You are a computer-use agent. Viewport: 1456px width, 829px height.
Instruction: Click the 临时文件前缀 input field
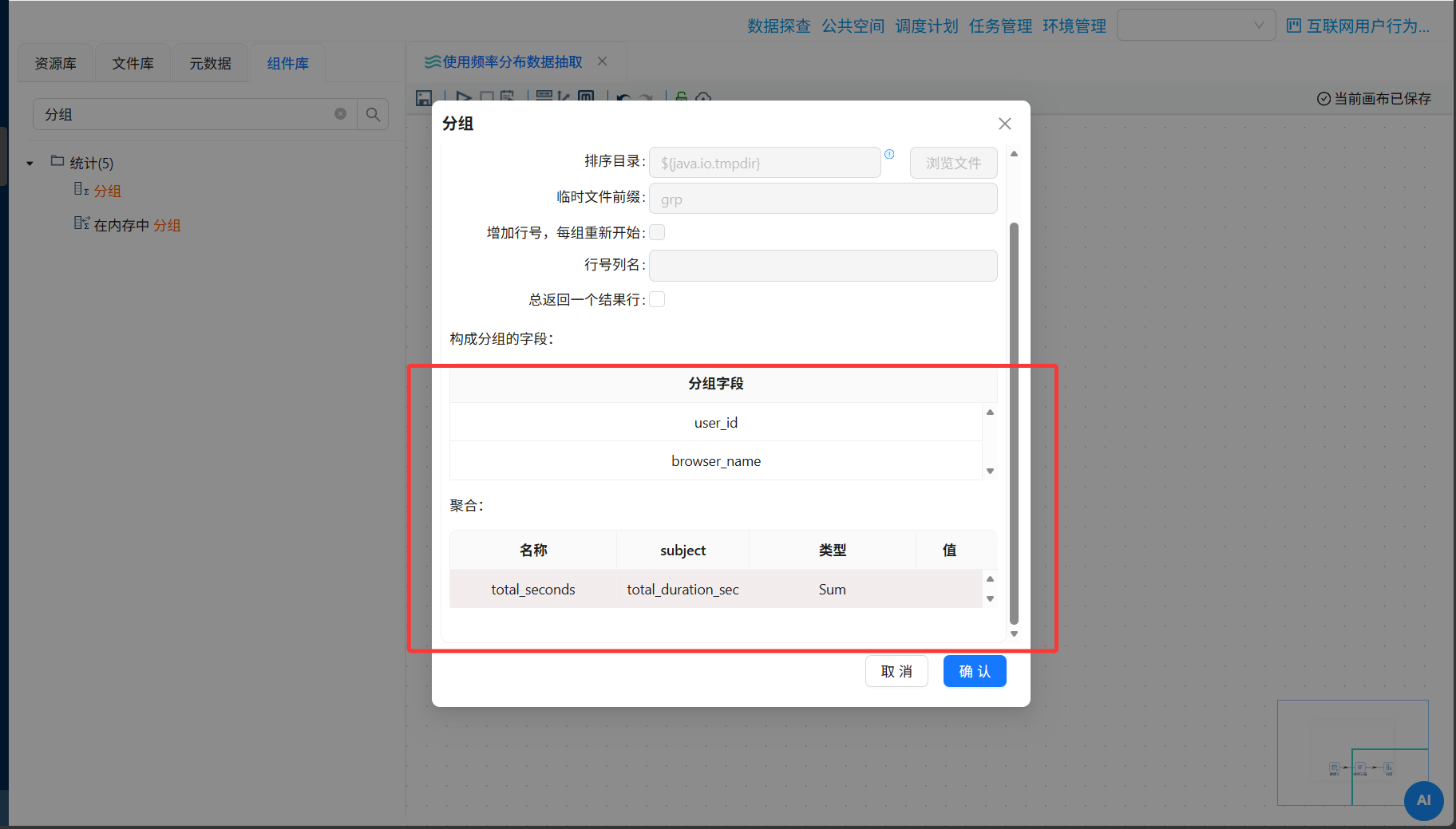pyautogui.click(x=823, y=199)
